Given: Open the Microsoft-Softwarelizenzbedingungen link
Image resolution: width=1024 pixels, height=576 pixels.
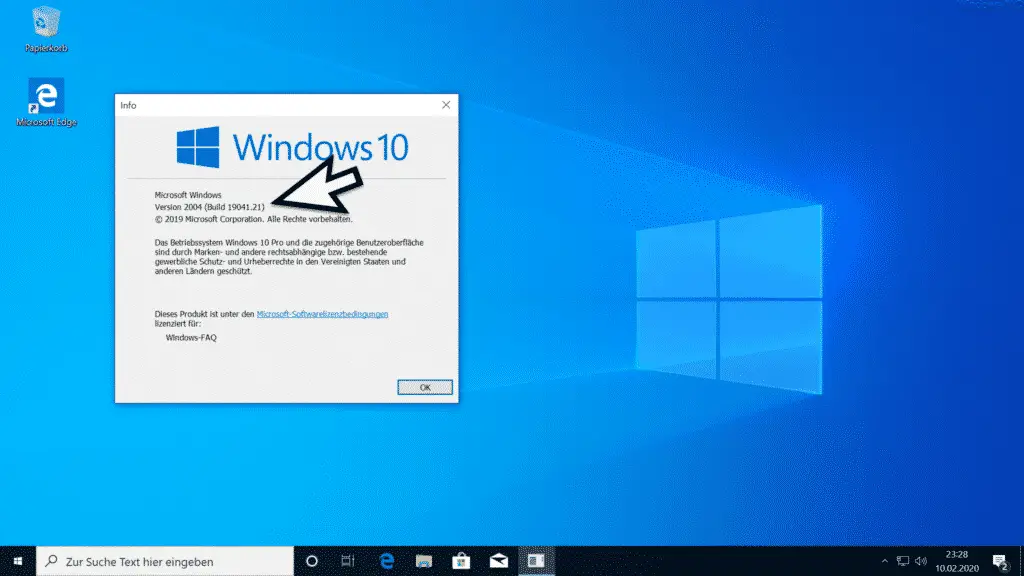Looking at the screenshot, I should point(322,314).
